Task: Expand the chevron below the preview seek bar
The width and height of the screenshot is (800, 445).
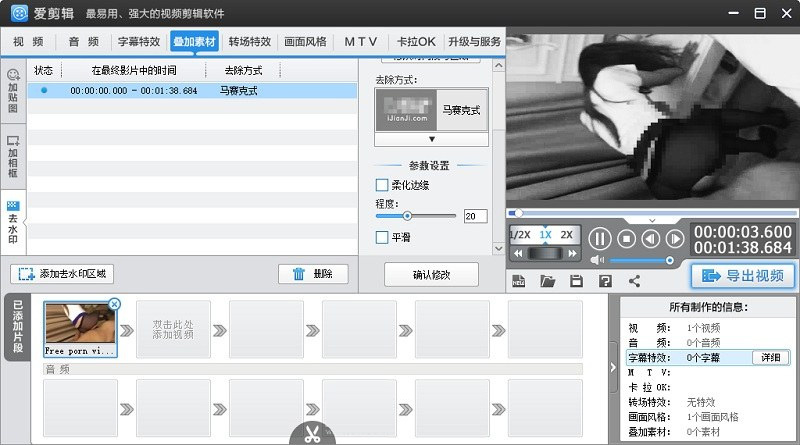Action: tap(652, 220)
